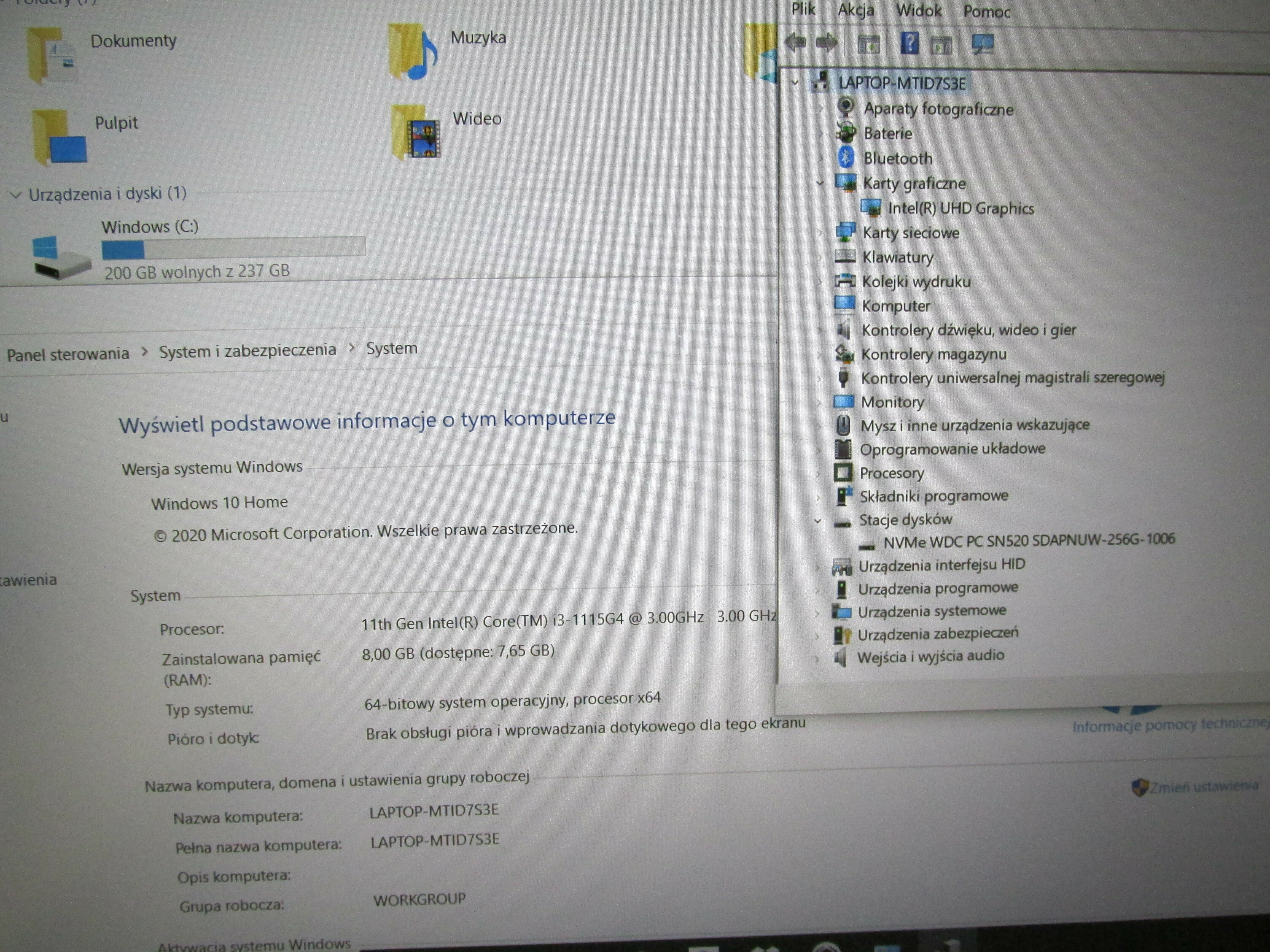
Task: Select the Procesory chip icon
Action: coord(842,473)
